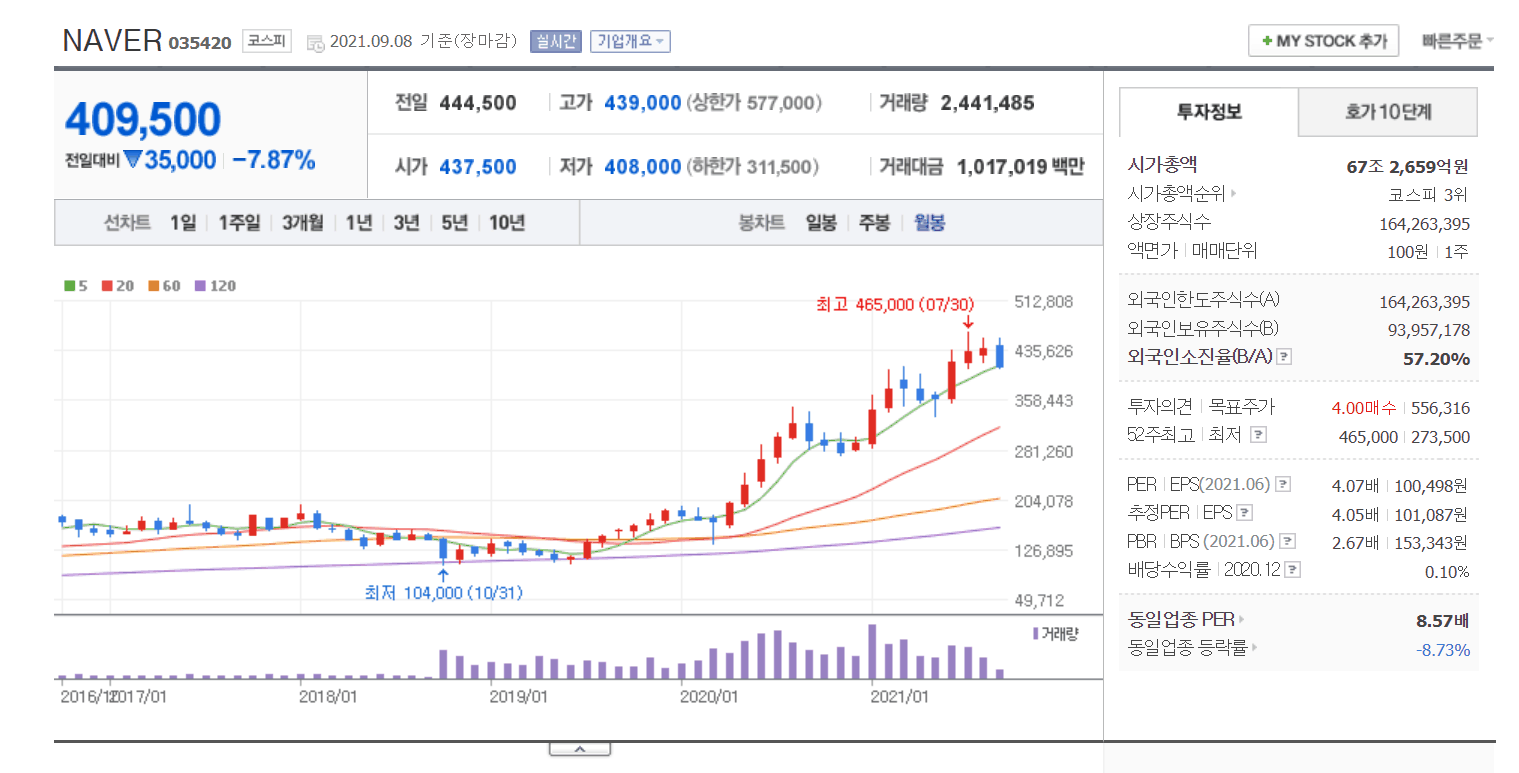Click the 4.00매수 investment opinion value
Viewport: 1519px width, 773px height.
(x=1366, y=407)
